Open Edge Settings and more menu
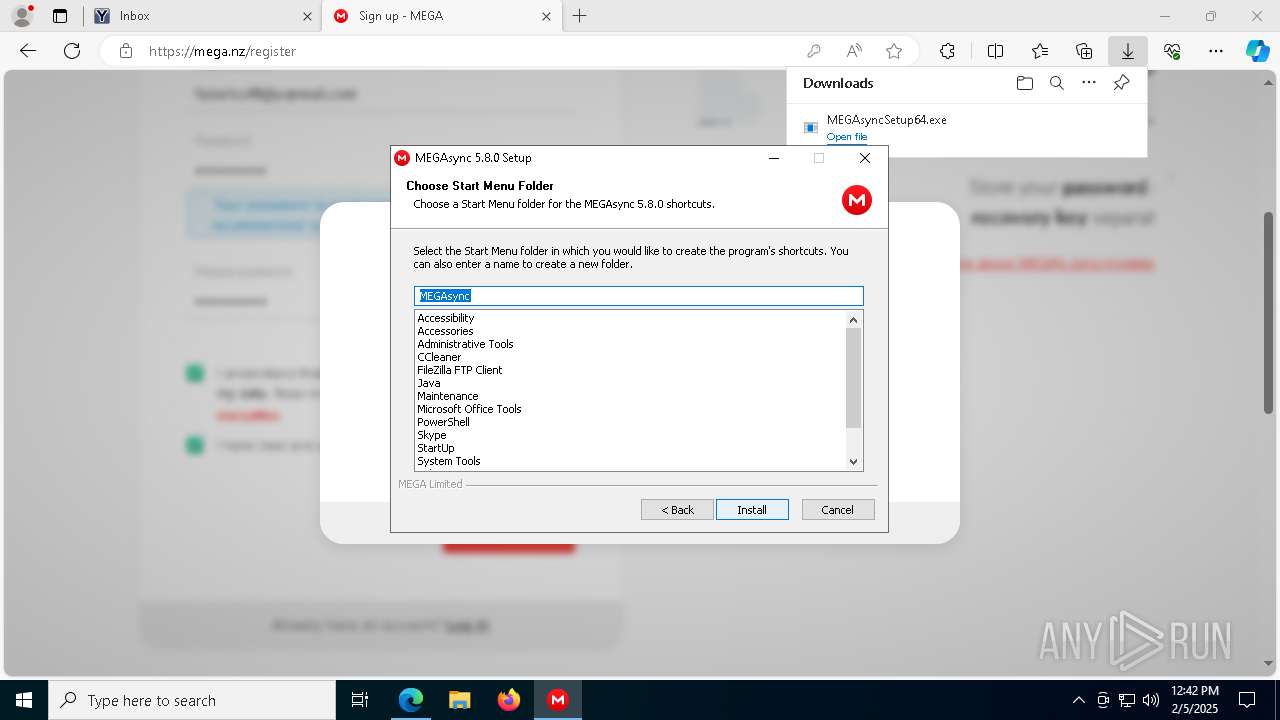 (1216, 51)
